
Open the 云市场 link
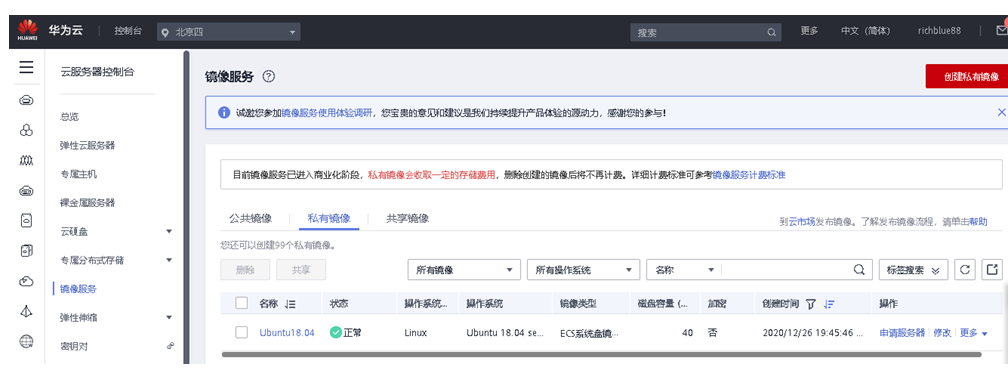(802, 221)
